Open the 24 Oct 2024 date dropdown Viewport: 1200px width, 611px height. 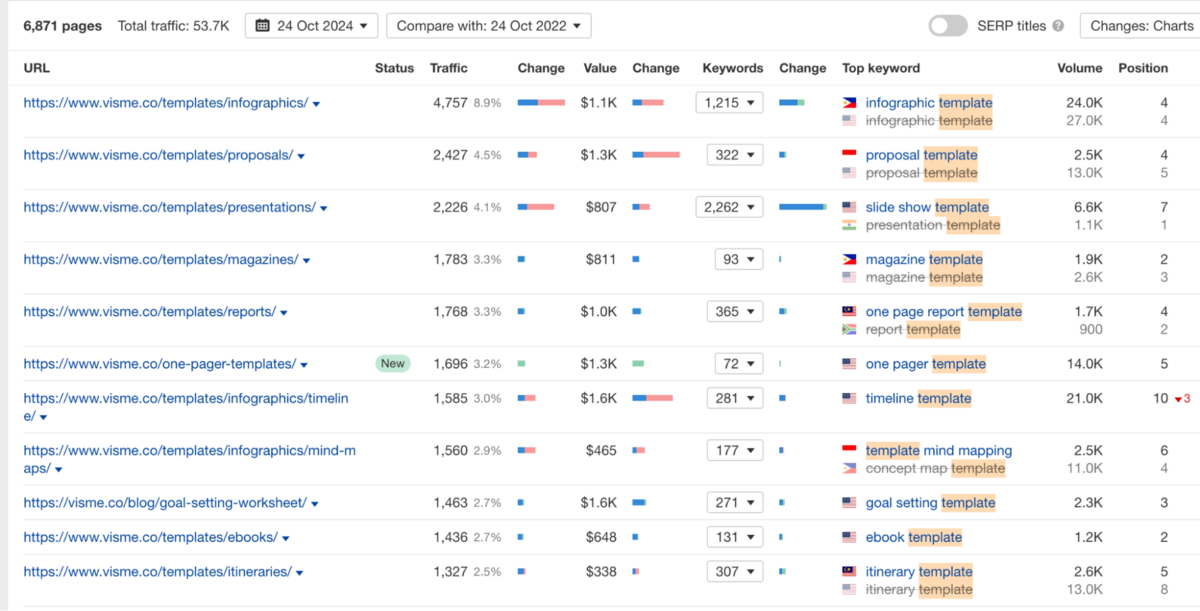tap(311, 26)
